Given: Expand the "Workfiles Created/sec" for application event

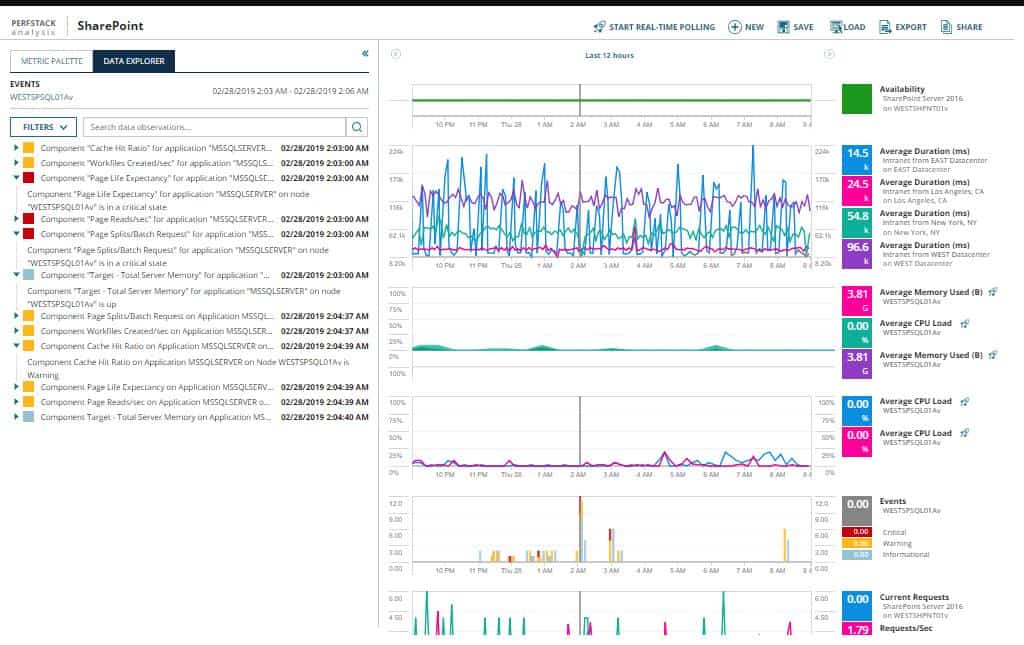Looking at the screenshot, I should [16, 163].
